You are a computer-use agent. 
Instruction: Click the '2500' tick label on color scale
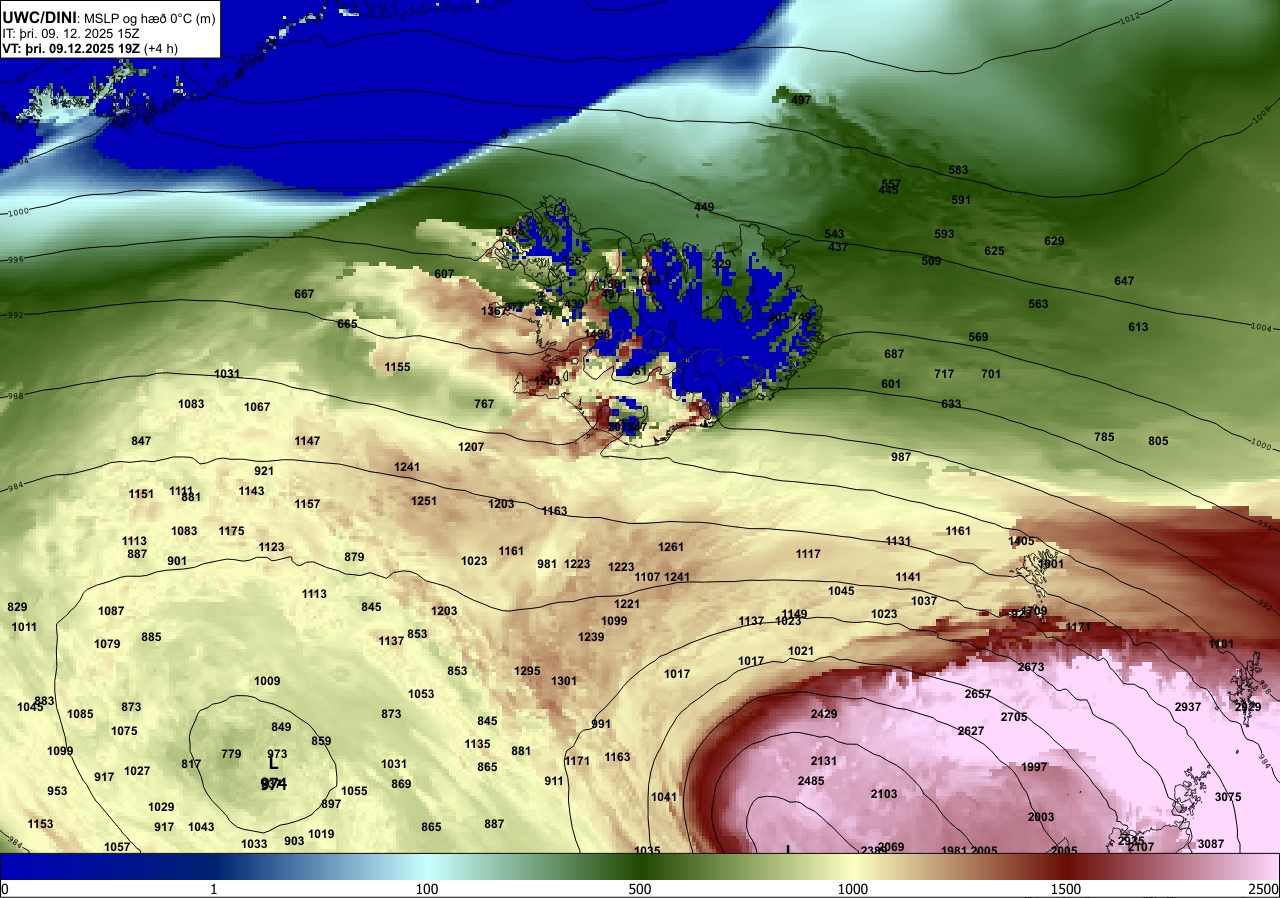pyautogui.click(x=1263, y=889)
